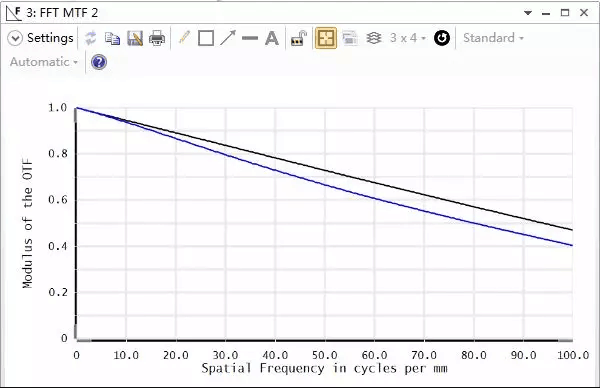Screen dimensions: 600x388
Task: Click the print icon
Action: 157,38
